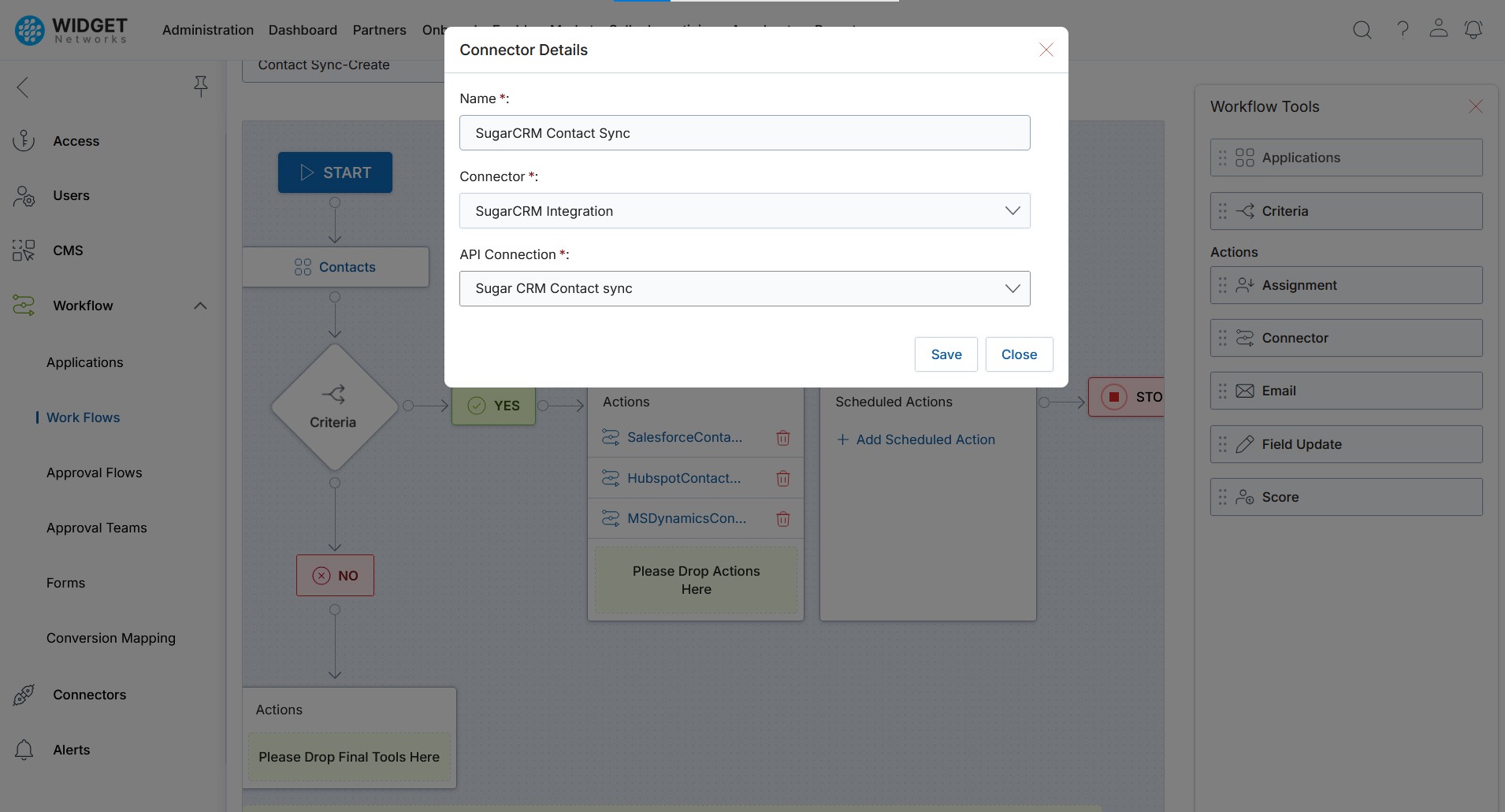Click the START node
Screen dimensions: 1505x812
point(335,172)
